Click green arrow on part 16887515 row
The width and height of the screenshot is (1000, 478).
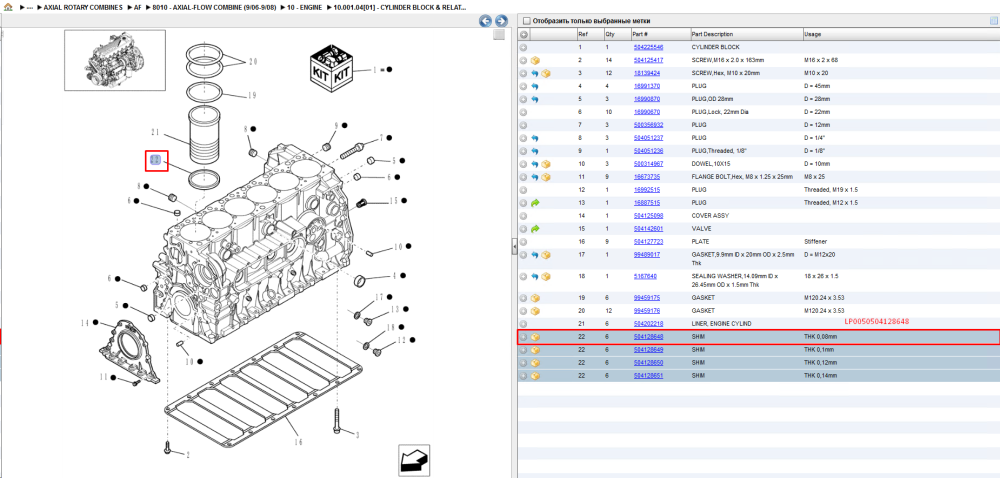coord(535,203)
